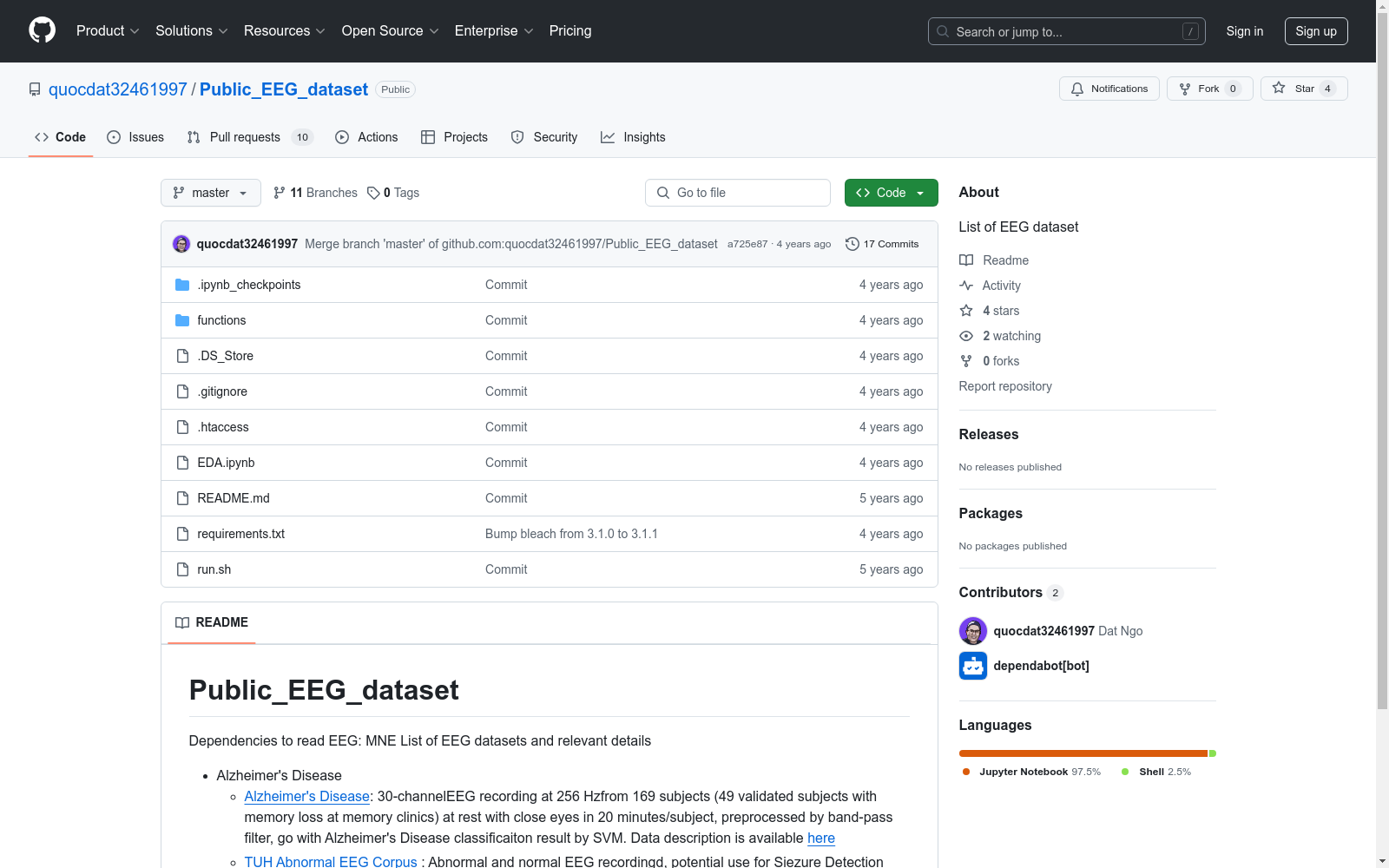Open the master branch dropdown
This screenshot has width=1389, height=868.
(x=211, y=193)
